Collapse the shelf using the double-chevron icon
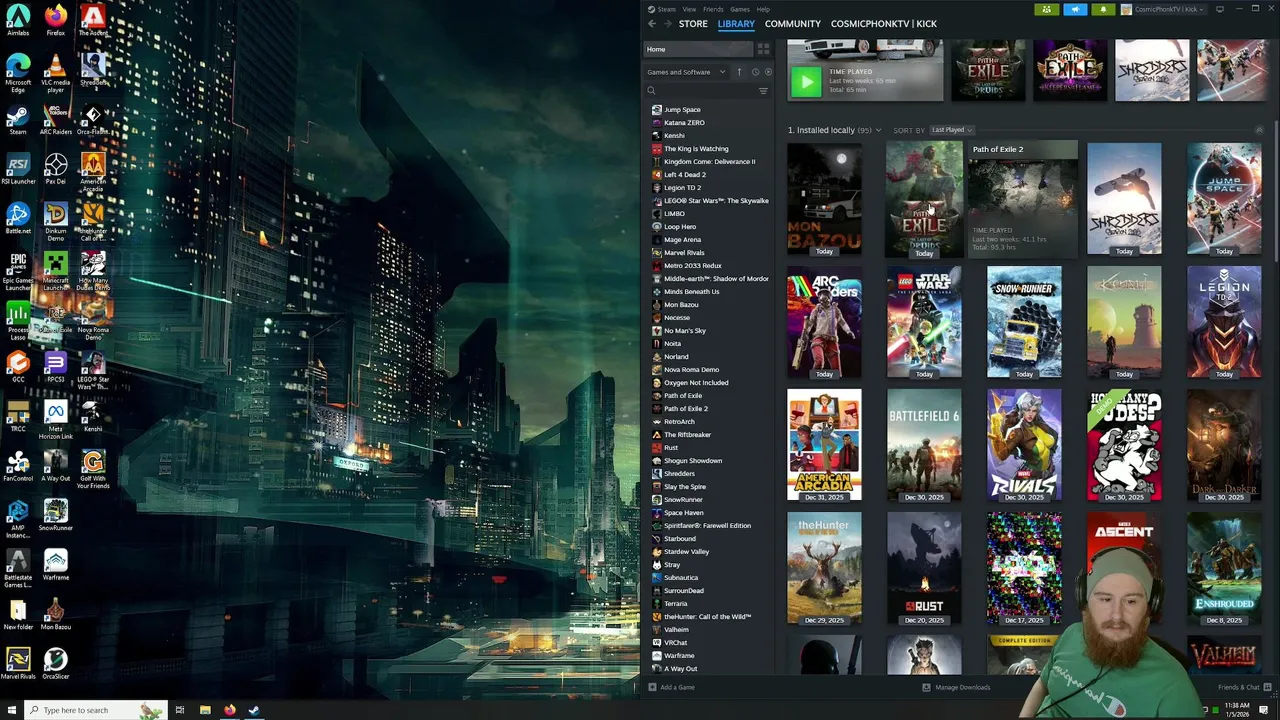The height and width of the screenshot is (720, 1280). pos(1259,130)
